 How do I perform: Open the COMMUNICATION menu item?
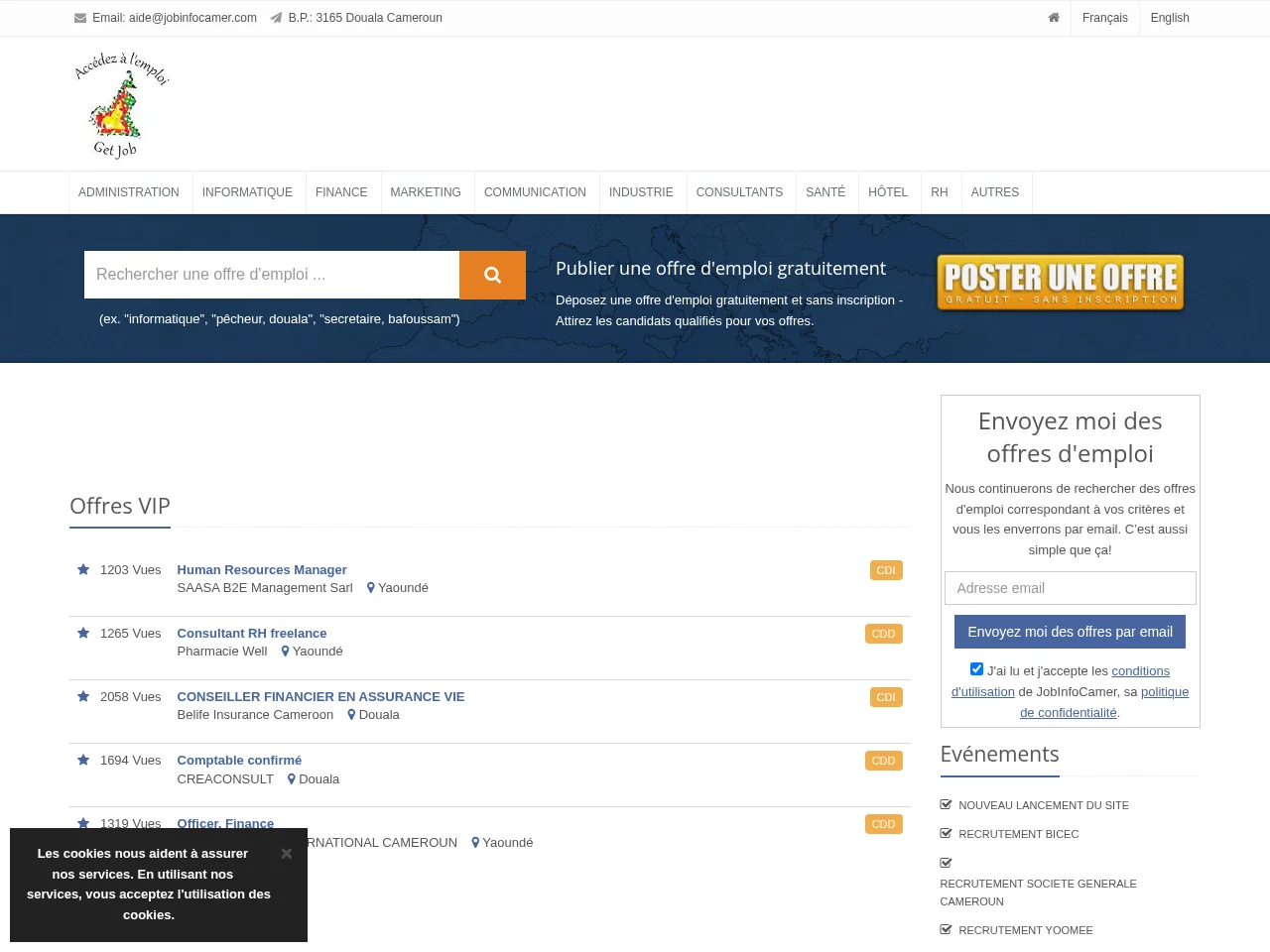pos(535,192)
